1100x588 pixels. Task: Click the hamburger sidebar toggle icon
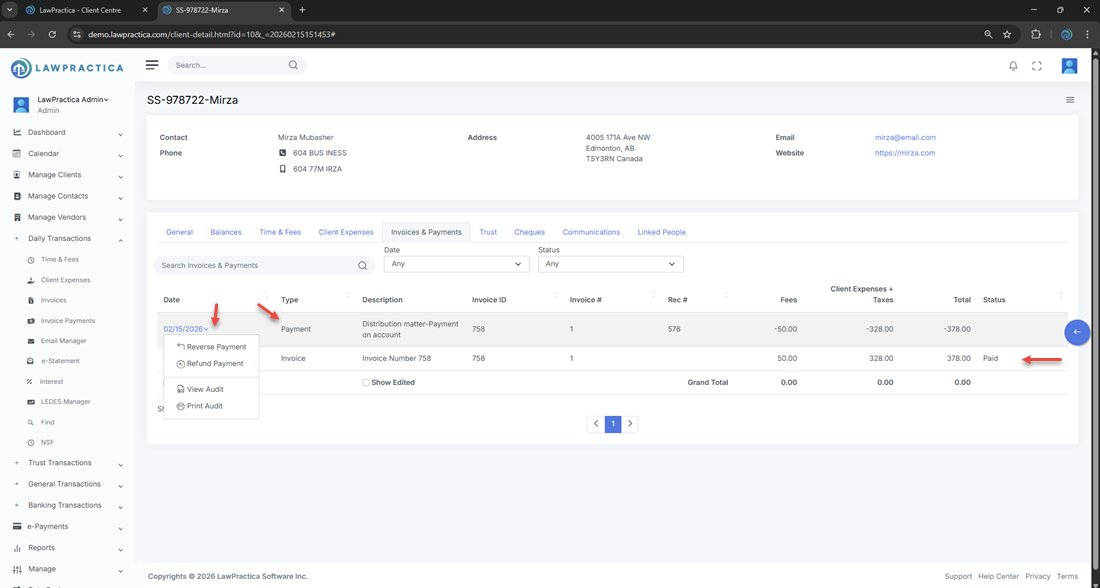(x=152, y=65)
